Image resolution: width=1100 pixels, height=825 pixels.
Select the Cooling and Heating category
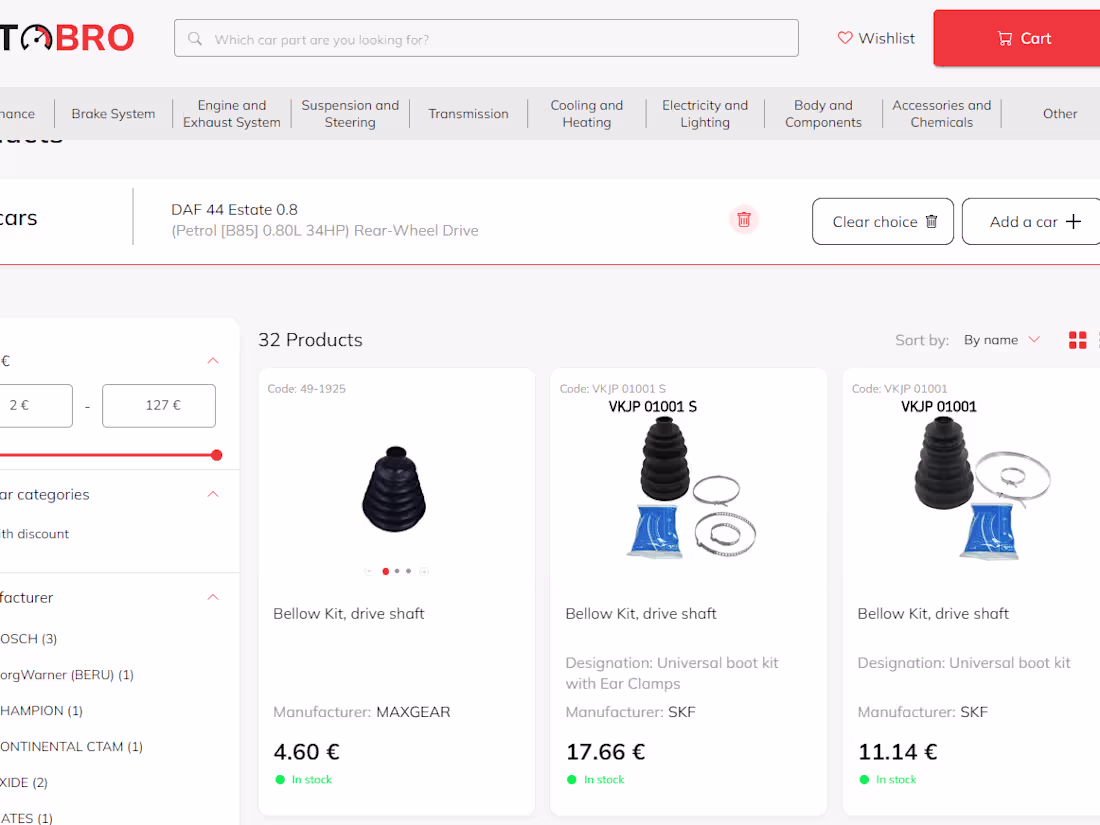coord(586,113)
